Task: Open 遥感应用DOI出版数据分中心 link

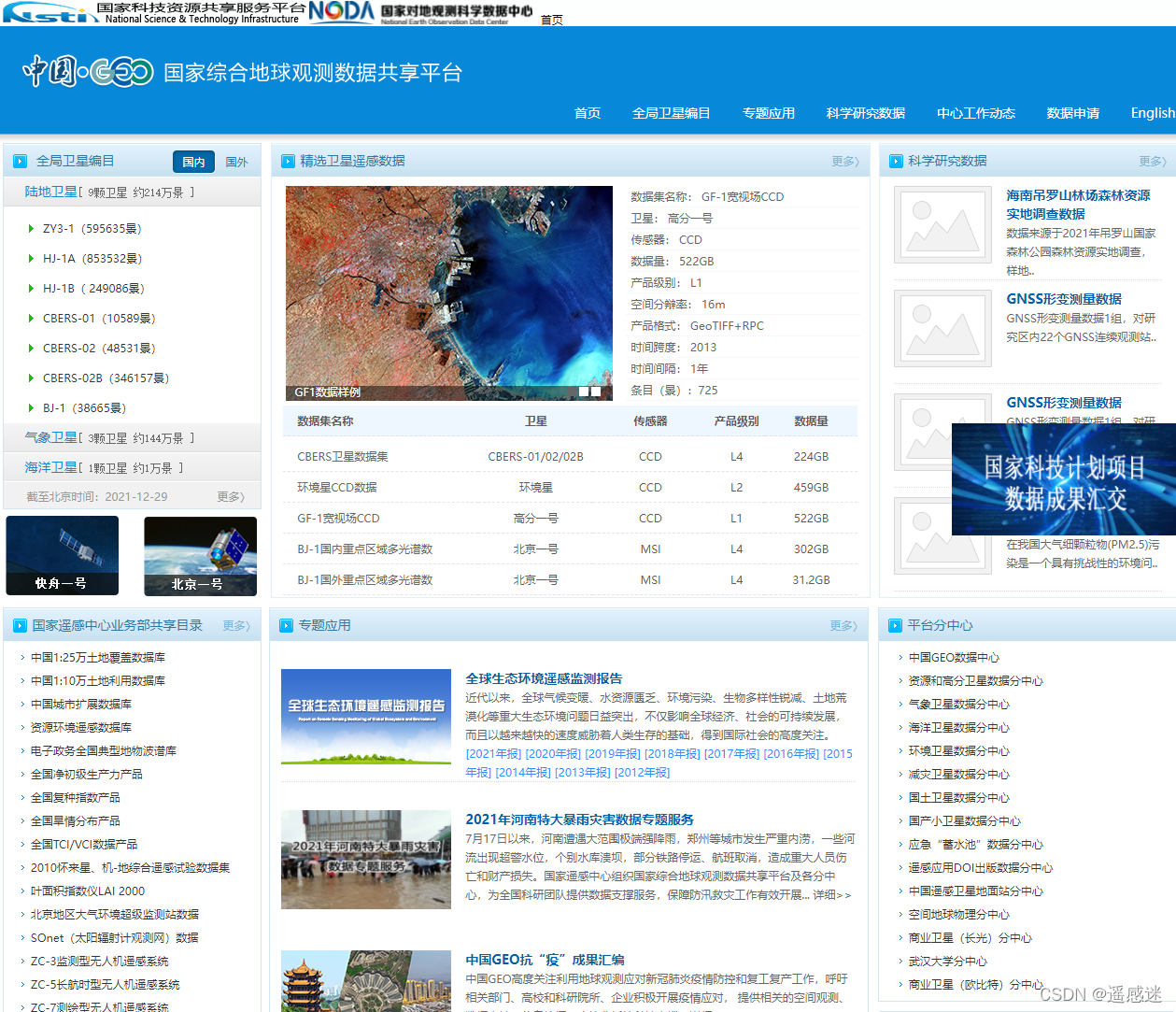Action: pyautogui.click(x=981, y=868)
